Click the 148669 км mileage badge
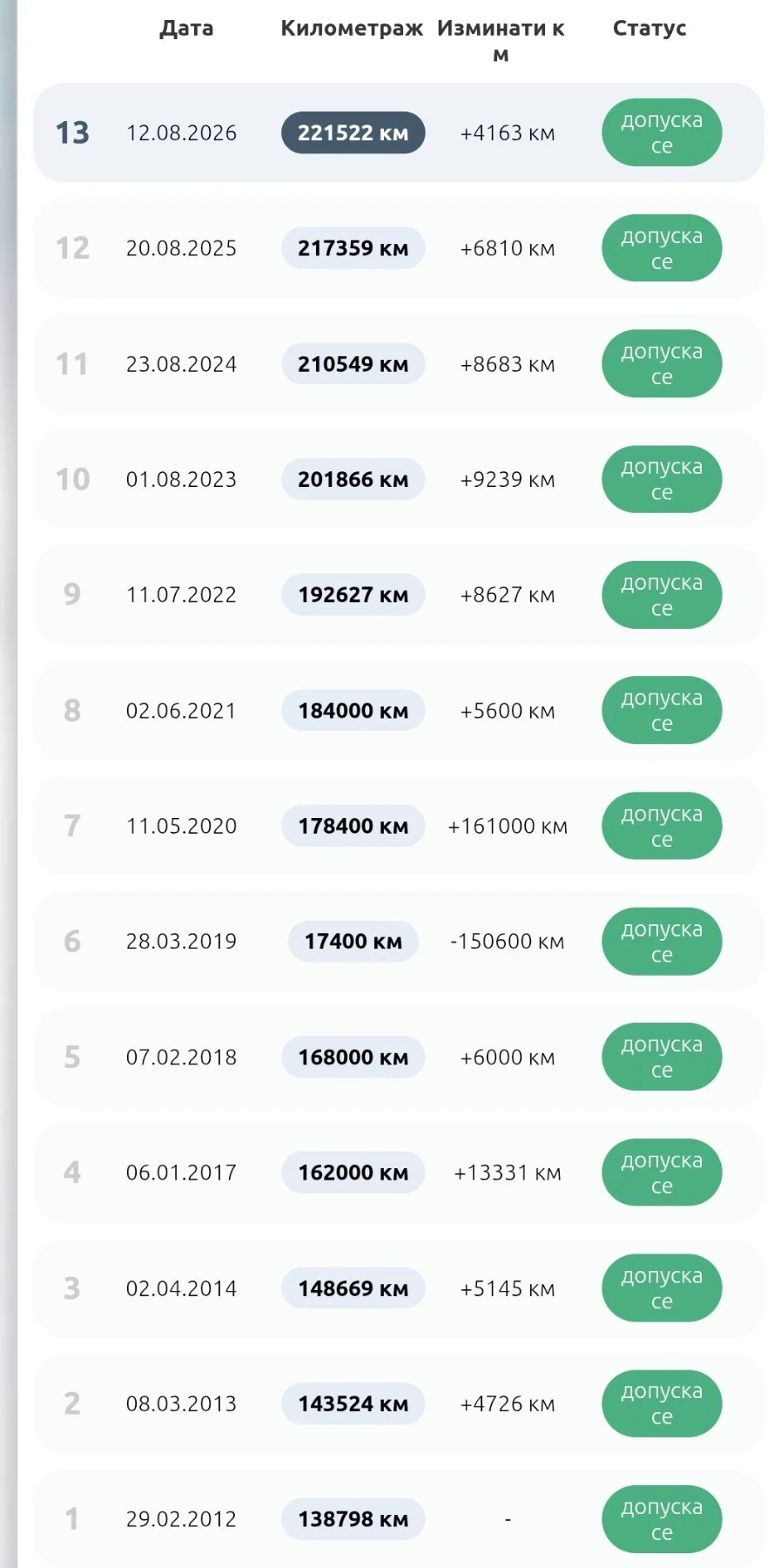This screenshot has width=774, height=1568. click(353, 1288)
